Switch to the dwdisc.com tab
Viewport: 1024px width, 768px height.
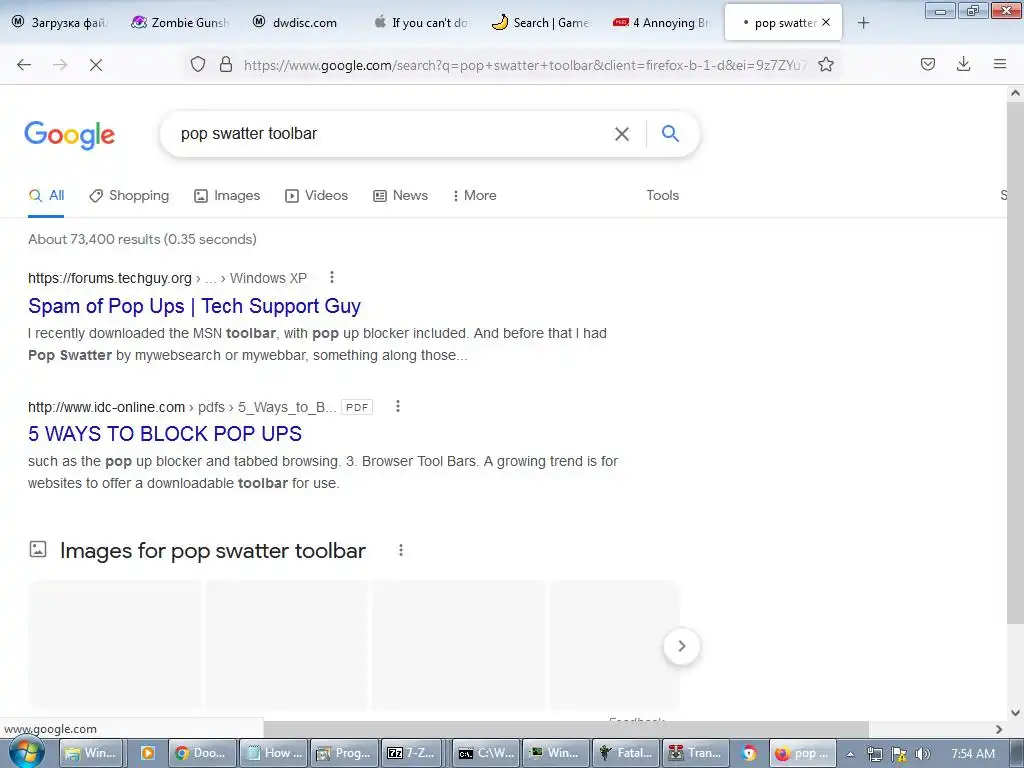[x=300, y=23]
